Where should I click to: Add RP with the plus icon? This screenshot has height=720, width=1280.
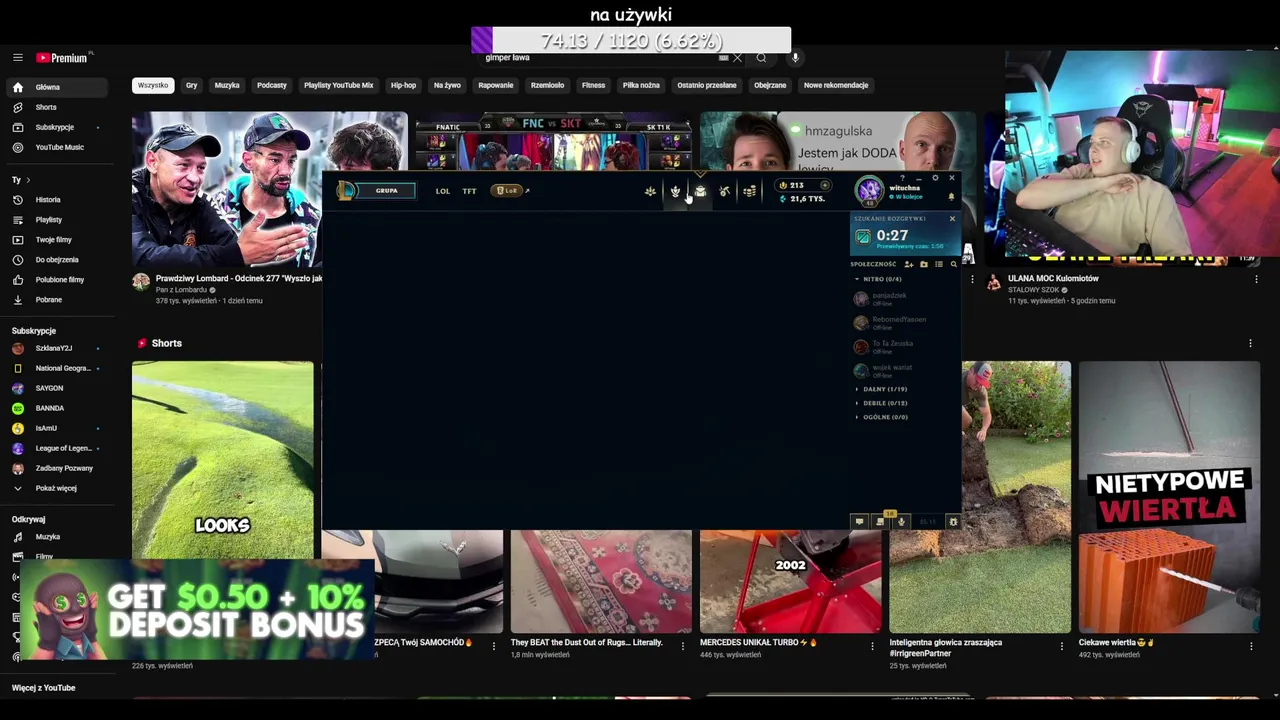pyautogui.click(x=825, y=185)
